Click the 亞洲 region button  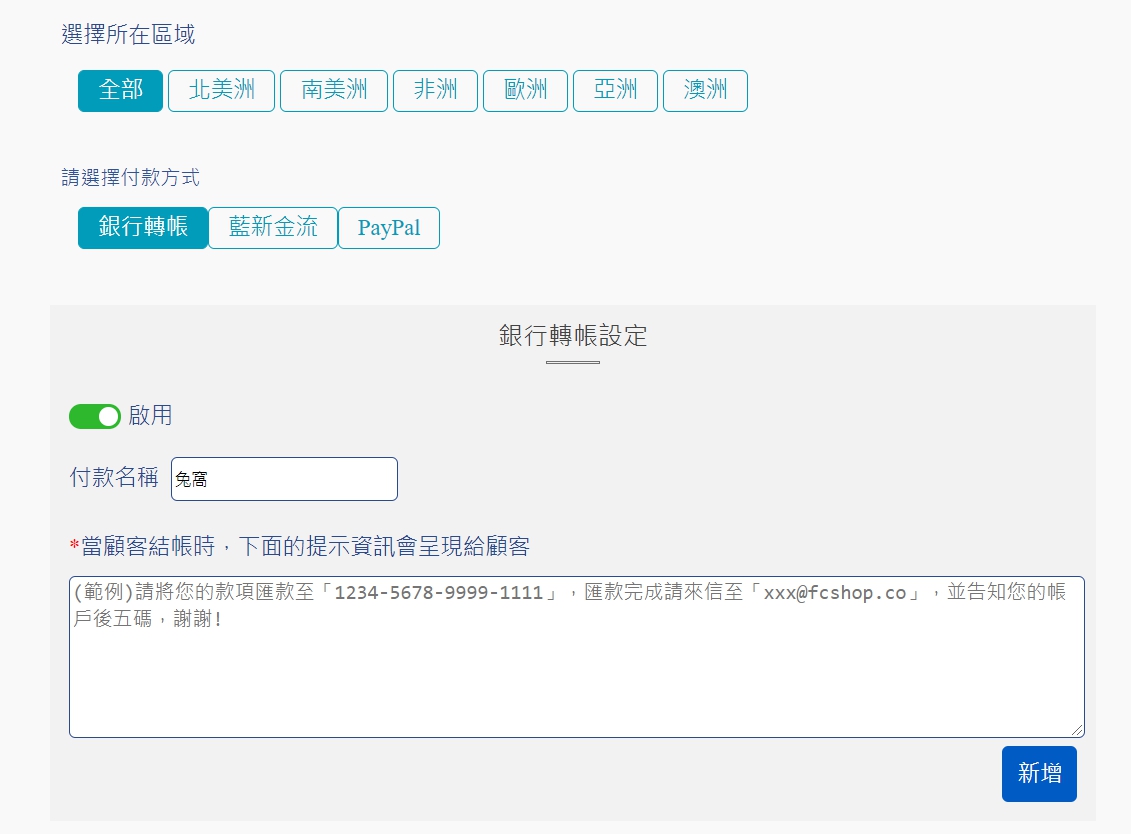[x=615, y=91]
